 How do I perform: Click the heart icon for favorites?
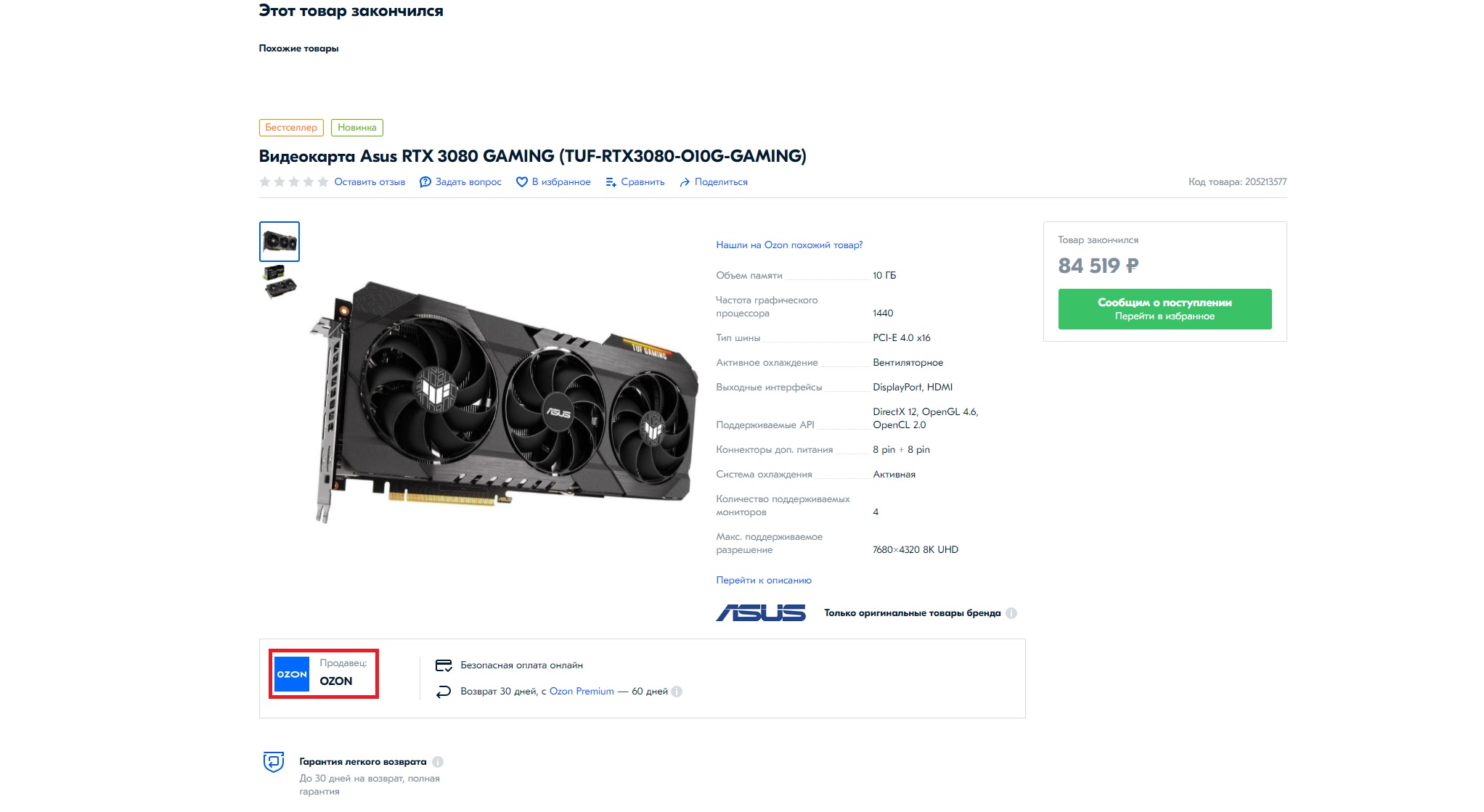(521, 182)
